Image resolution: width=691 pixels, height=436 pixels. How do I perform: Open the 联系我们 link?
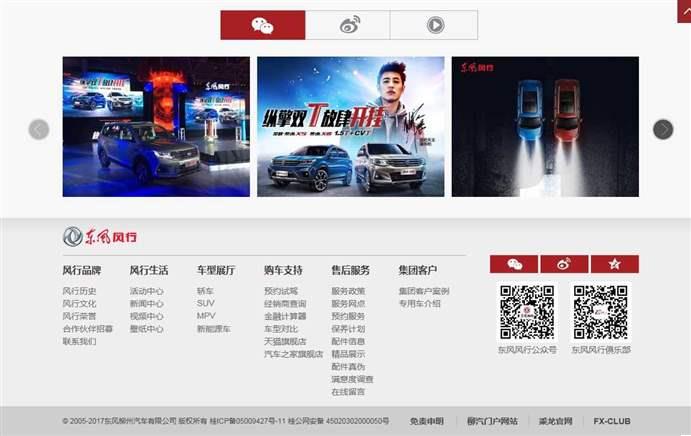[79, 341]
